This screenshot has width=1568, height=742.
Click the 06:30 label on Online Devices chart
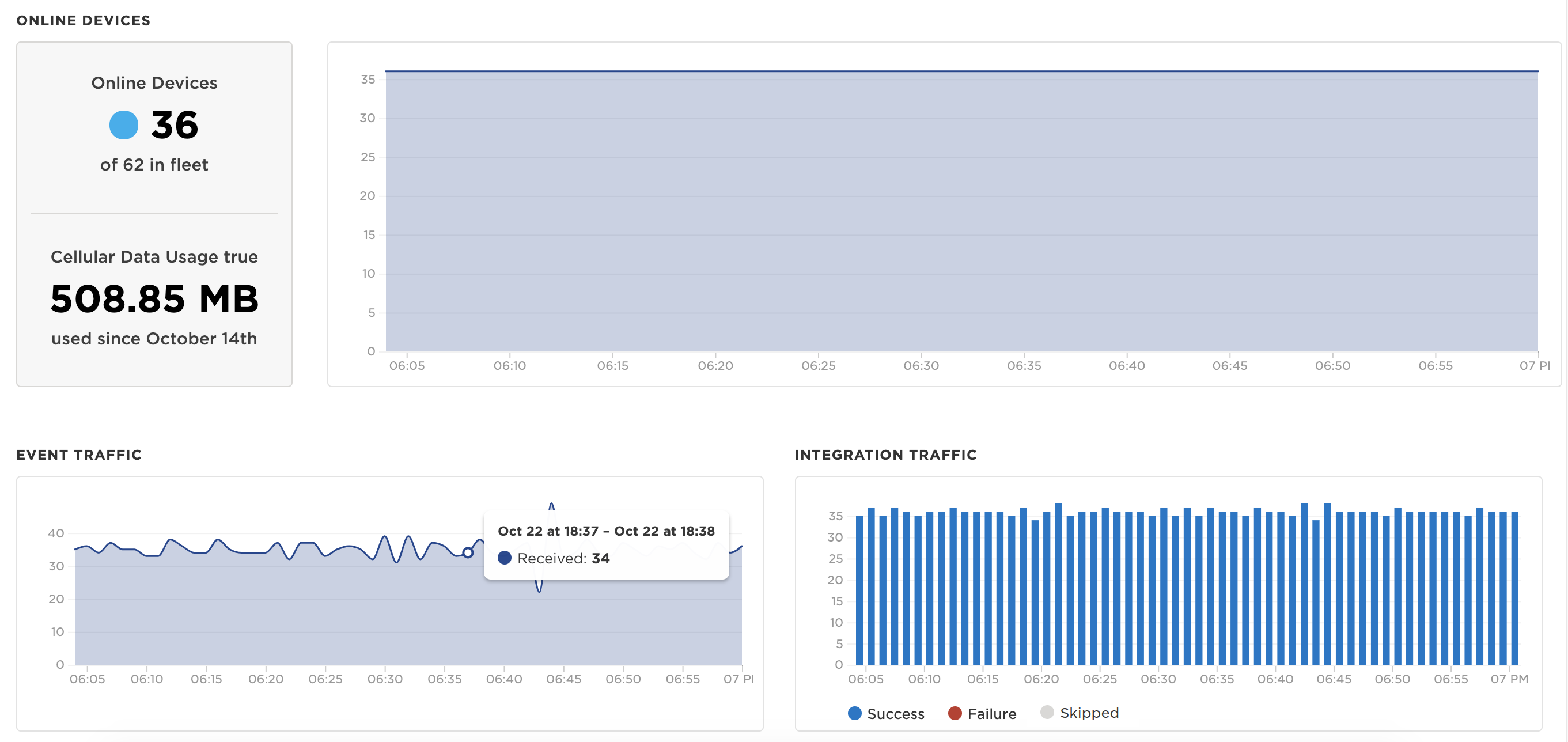(x=921, y=366)
